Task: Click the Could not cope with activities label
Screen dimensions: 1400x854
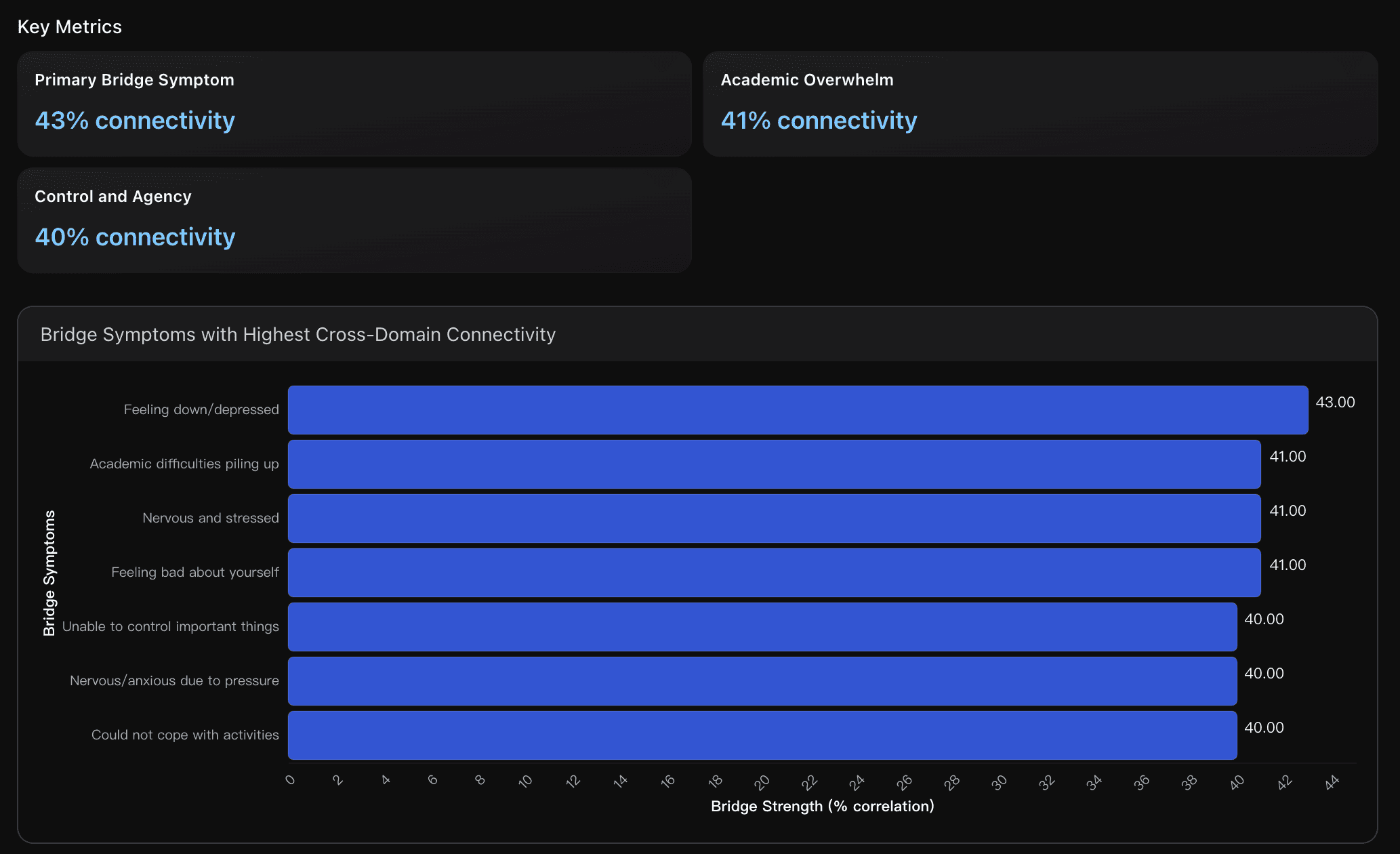Action: pyautogui.click(x=185, y=735)
